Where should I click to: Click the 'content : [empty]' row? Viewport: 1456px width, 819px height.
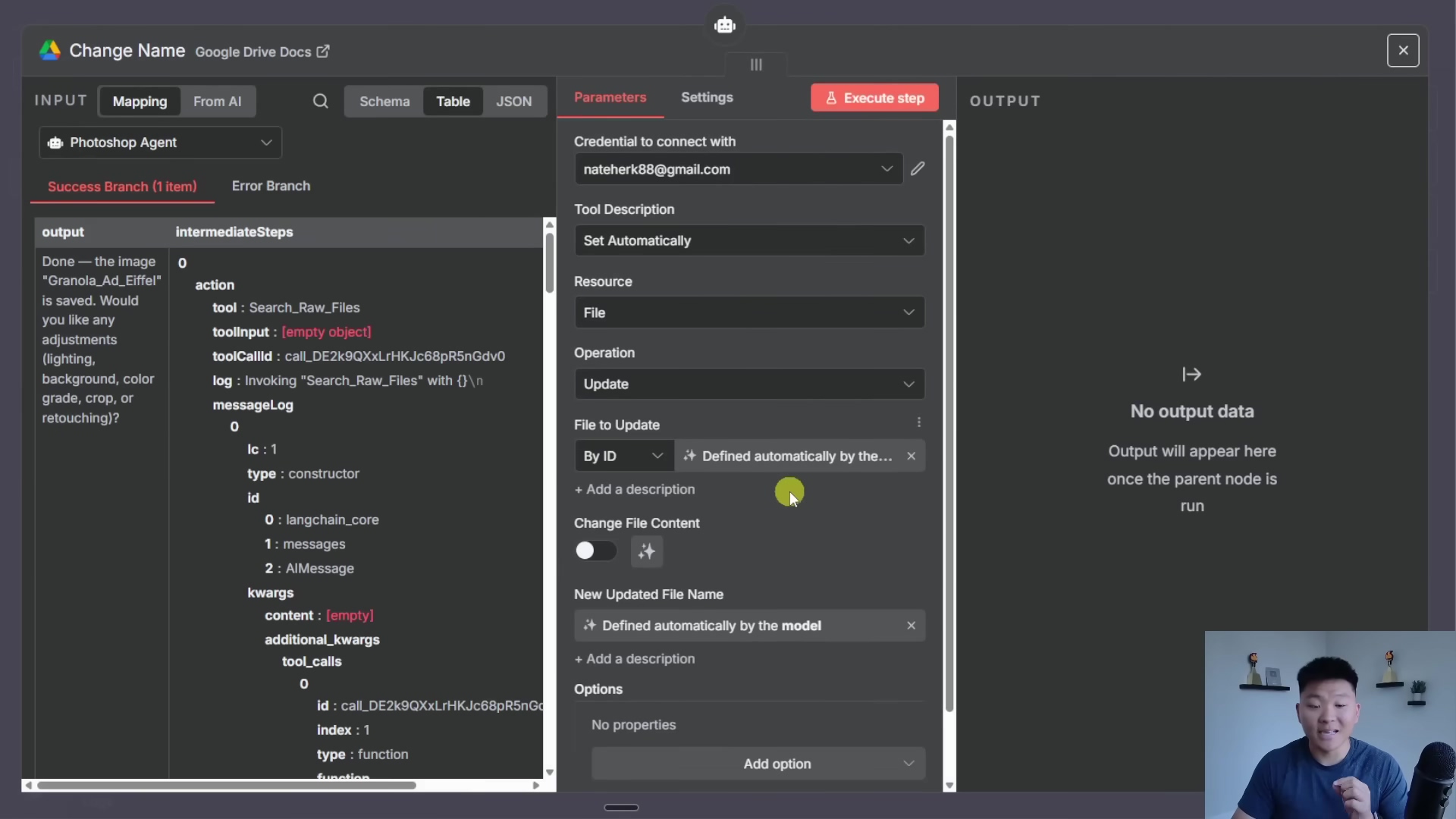[x=319, y=616]
